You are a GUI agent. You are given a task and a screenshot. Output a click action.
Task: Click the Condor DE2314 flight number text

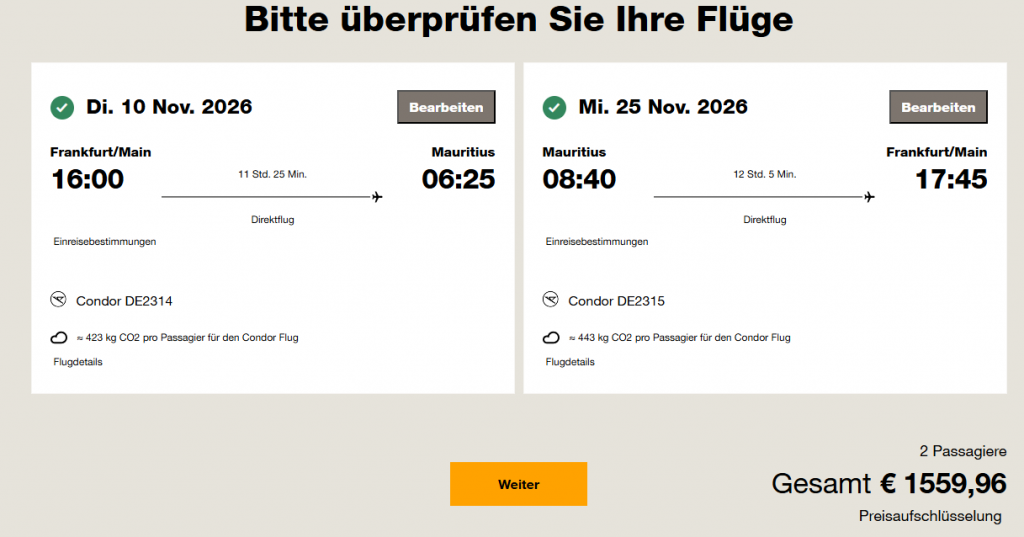117,301
